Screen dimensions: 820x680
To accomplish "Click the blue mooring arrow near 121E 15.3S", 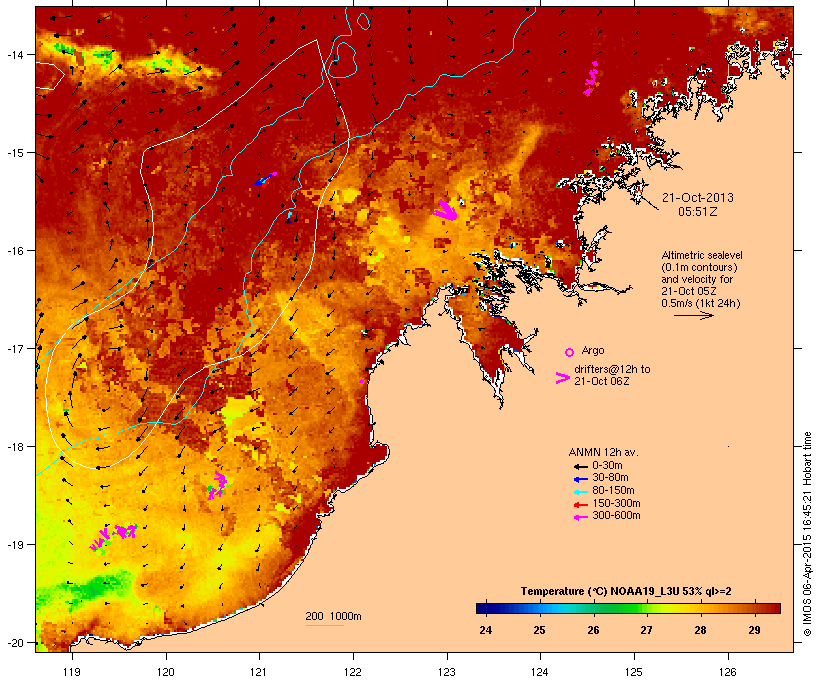I will tap(264, 179).
